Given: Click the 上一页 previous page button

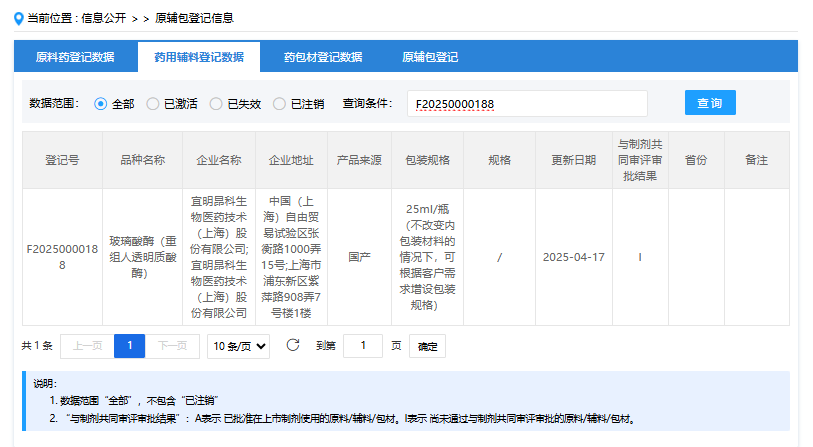Looking at the screenshot, I should pos(87,346).
